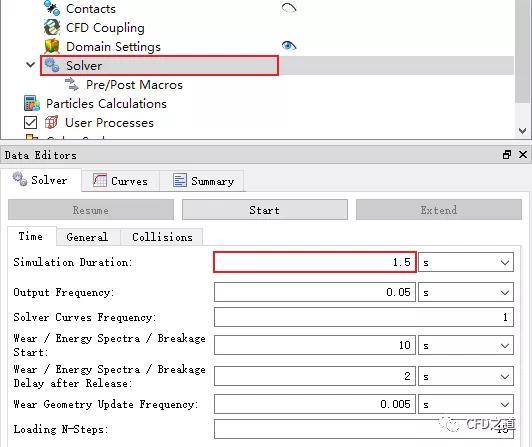This screenshot has width=532, height=447.
Task: Click the Contacts tree icon
Action: (x=52, y=8)
